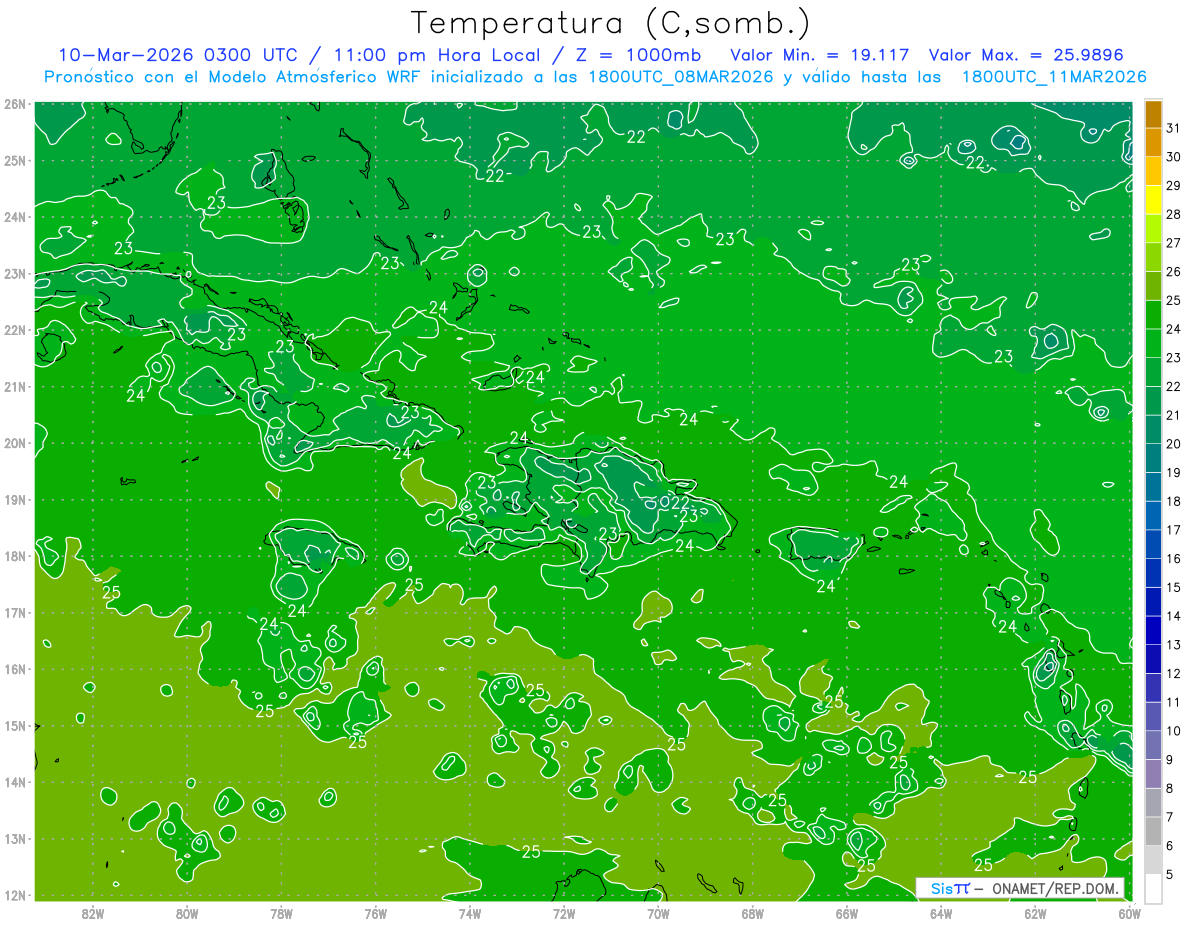1200x927 pixels.
Task: Click the '19' label on the color scale
Action: pos(1174,472)
